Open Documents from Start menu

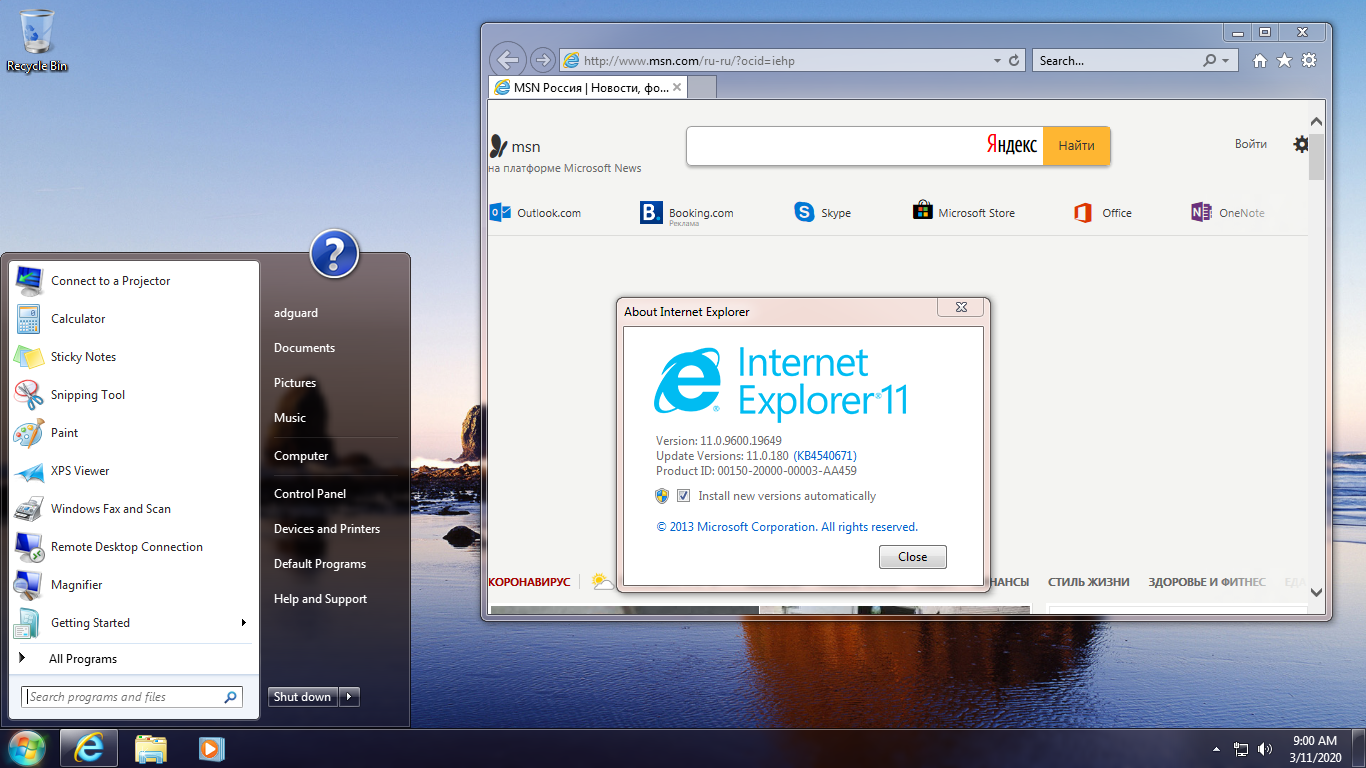[x=304, y=348]
